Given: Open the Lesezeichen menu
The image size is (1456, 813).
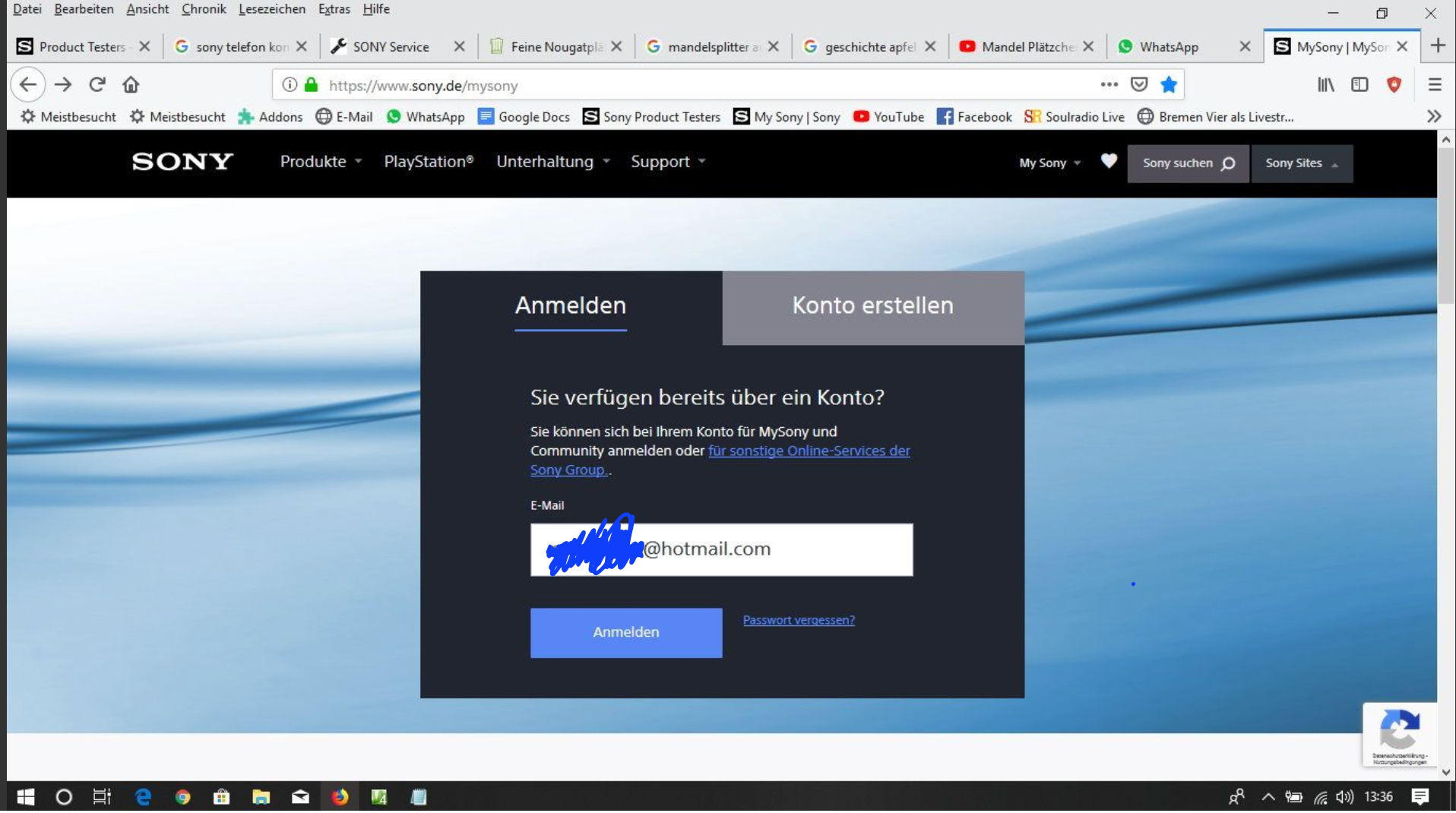Looking at the screenshot, I should pyautogui.click(x=271, y=9).
